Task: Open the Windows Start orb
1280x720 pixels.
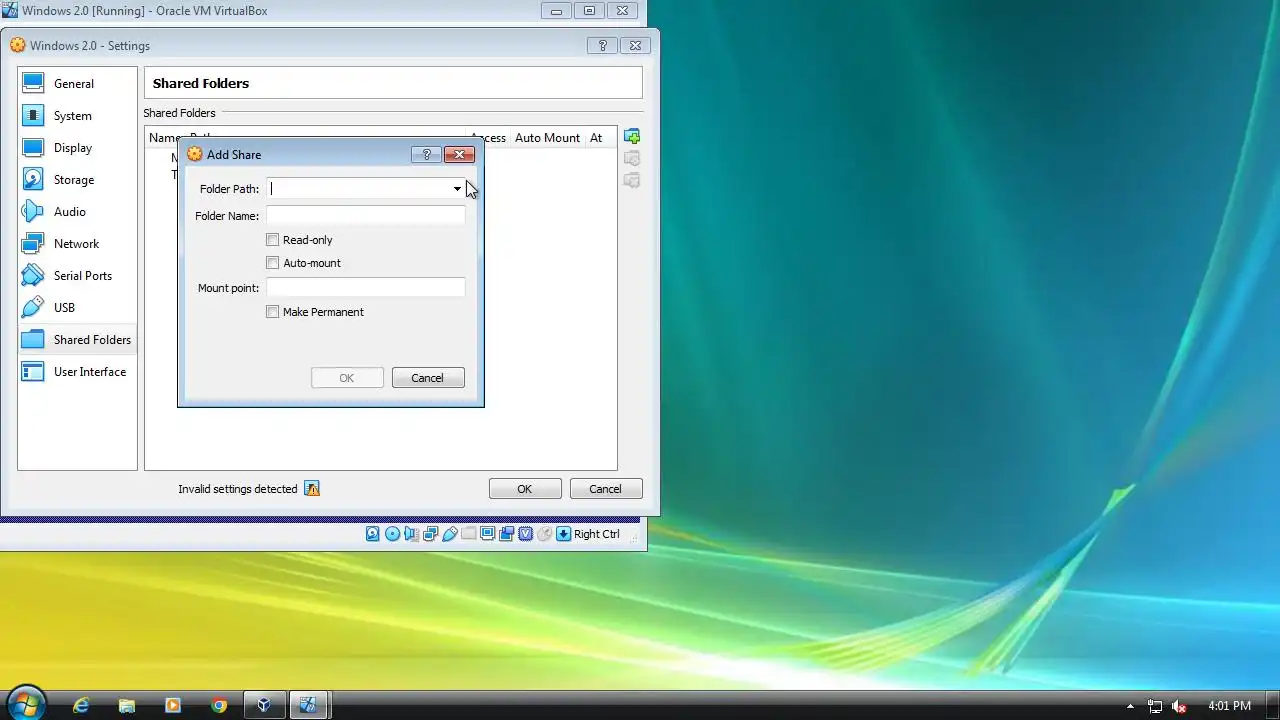Action: pyautogui.click(x=26, y=704)
